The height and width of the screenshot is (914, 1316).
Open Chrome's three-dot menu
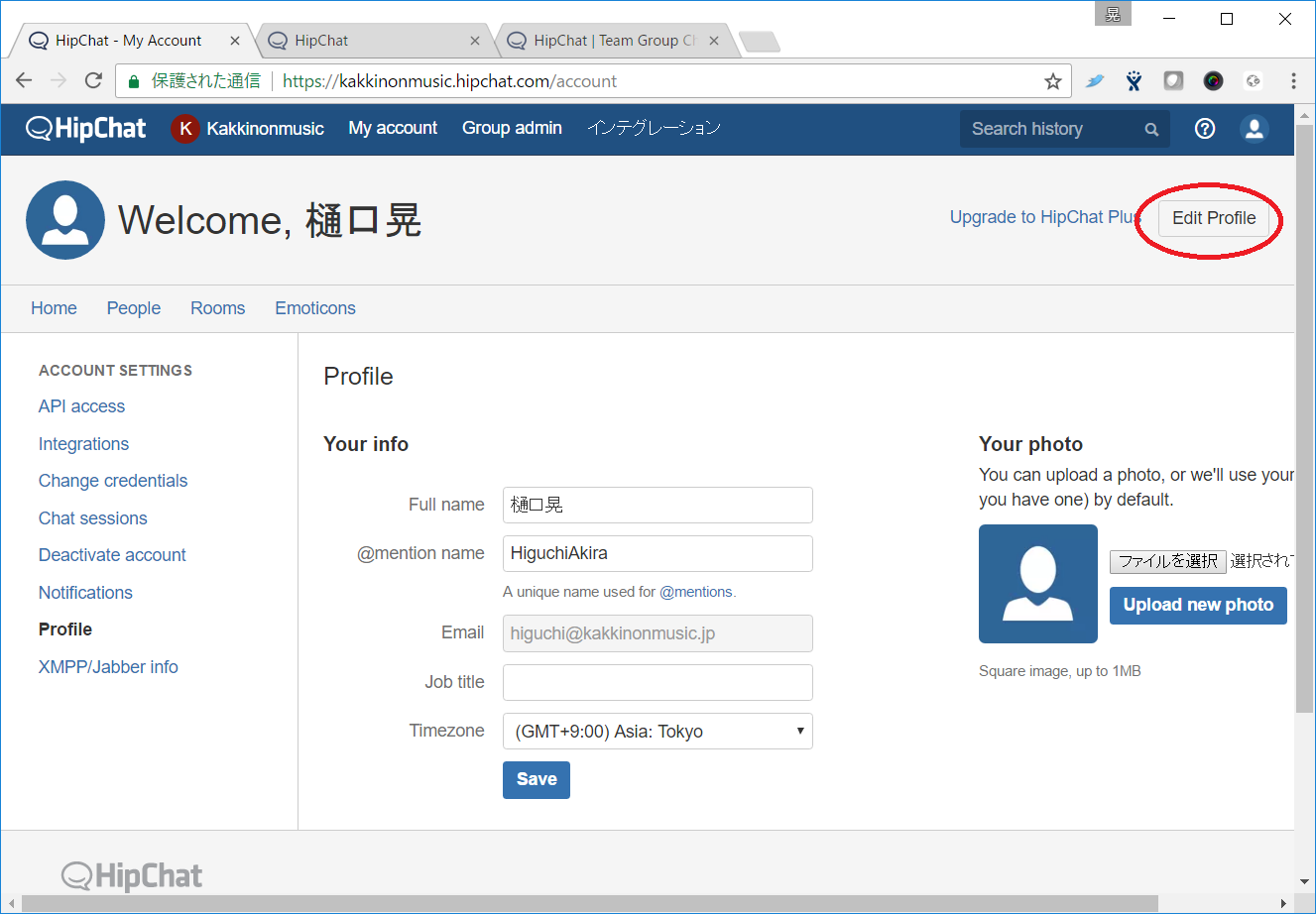(1293, 81)
